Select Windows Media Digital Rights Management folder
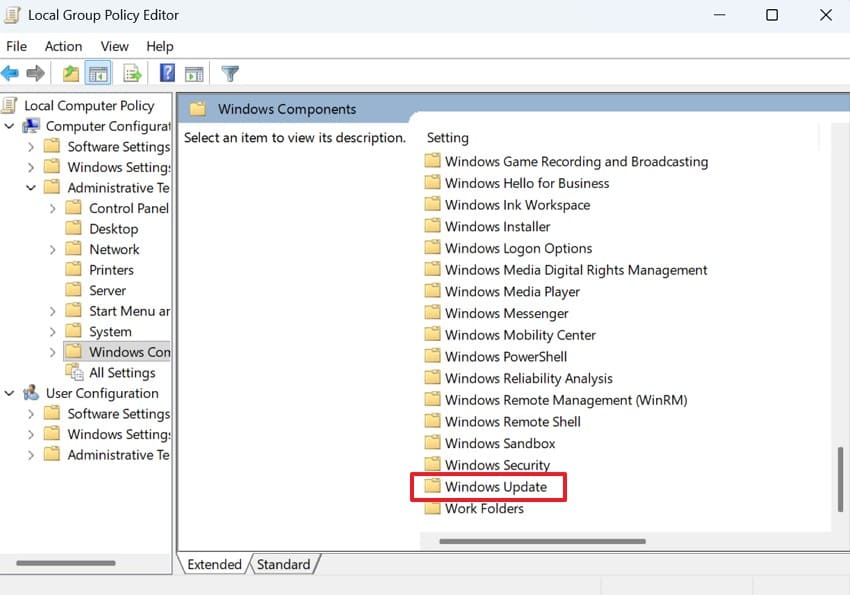 (576, 270)
